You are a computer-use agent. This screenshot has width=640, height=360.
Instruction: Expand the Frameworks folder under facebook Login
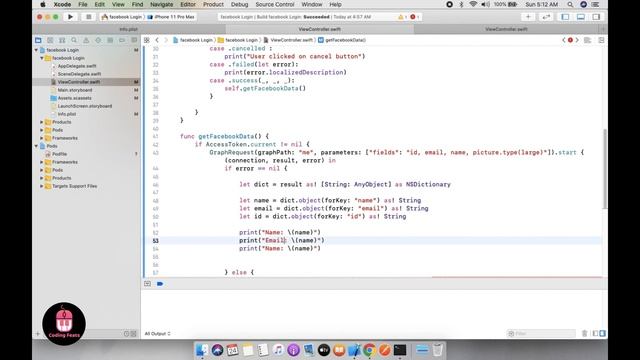click(x=42, y=138)
